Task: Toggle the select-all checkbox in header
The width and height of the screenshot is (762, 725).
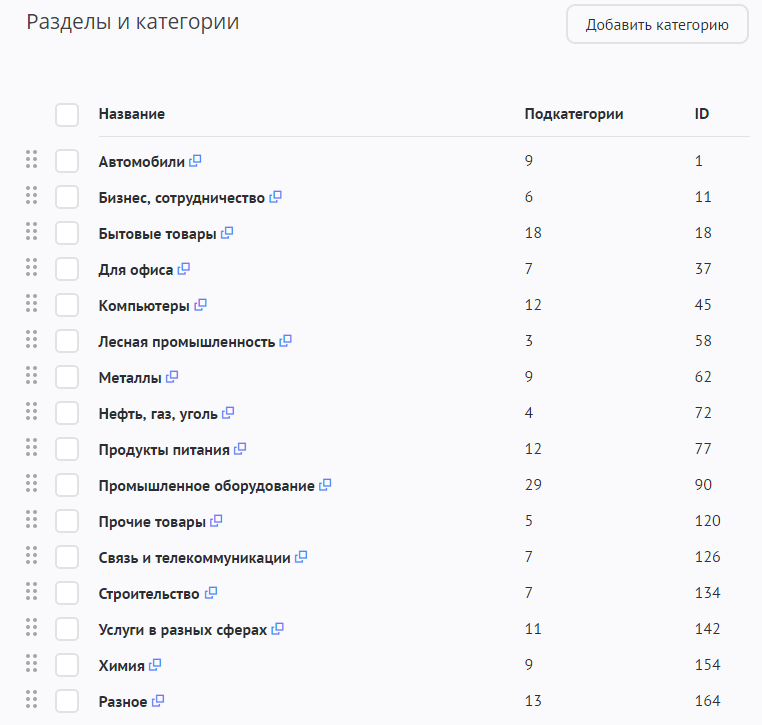Action: click(67, 115)
